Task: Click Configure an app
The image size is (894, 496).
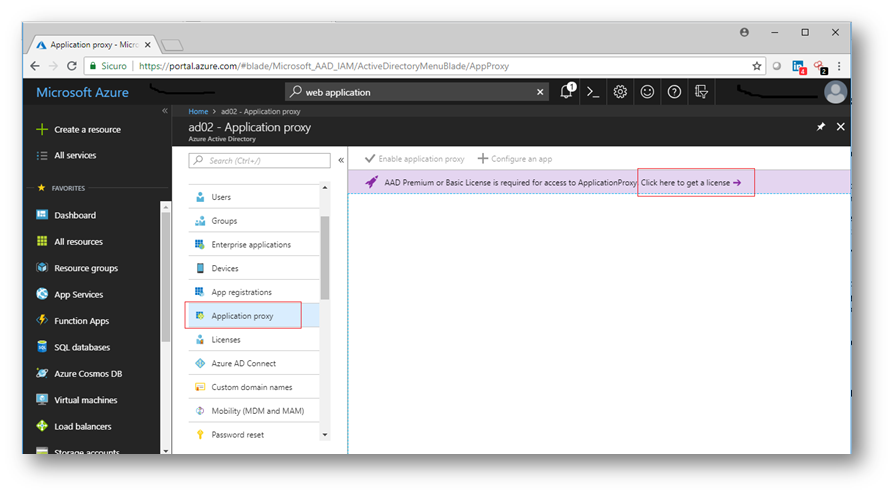Action: (515, 158)
